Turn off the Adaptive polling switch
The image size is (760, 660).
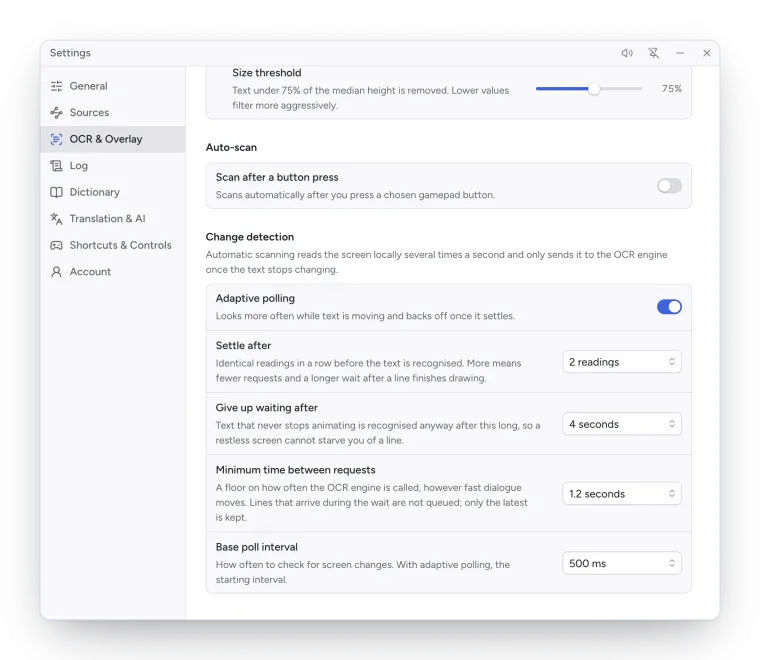[x=669, y=307]
